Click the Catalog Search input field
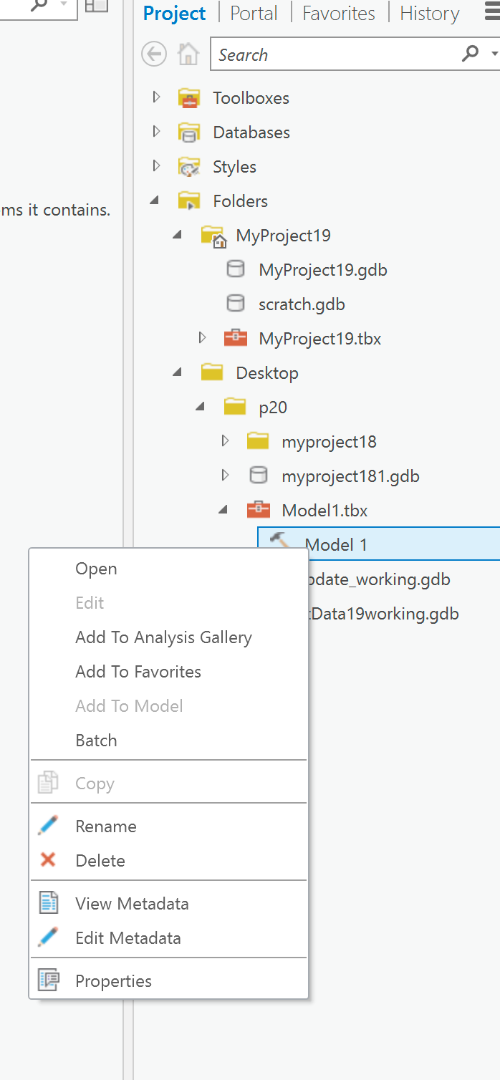 point(337,54)
